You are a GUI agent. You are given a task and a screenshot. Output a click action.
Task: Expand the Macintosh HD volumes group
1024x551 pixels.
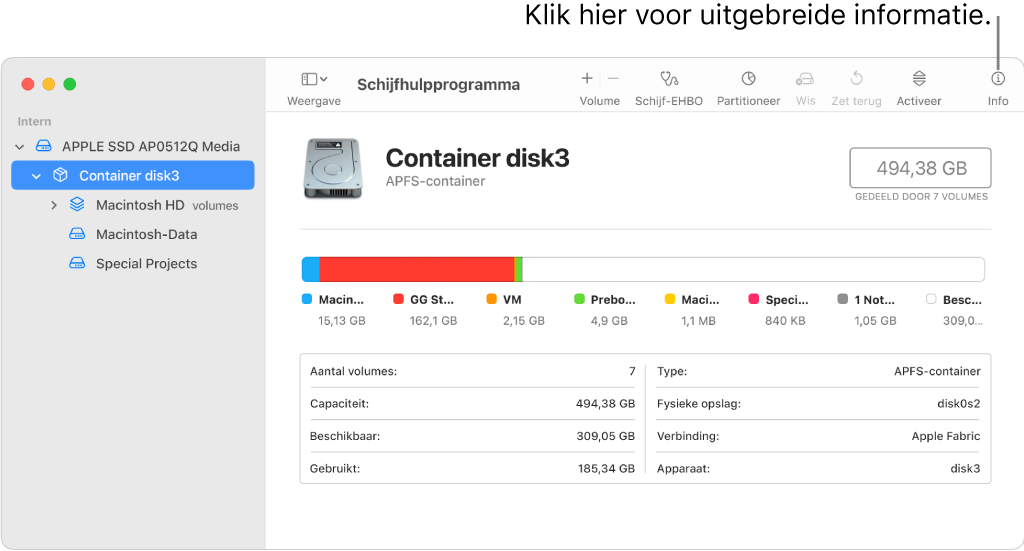(54, 205)
